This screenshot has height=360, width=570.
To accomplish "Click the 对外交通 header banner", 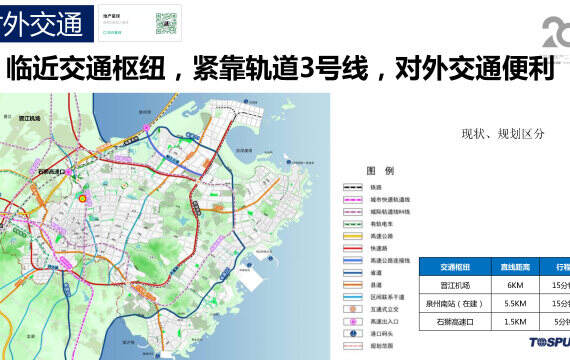I will (47, 24).
